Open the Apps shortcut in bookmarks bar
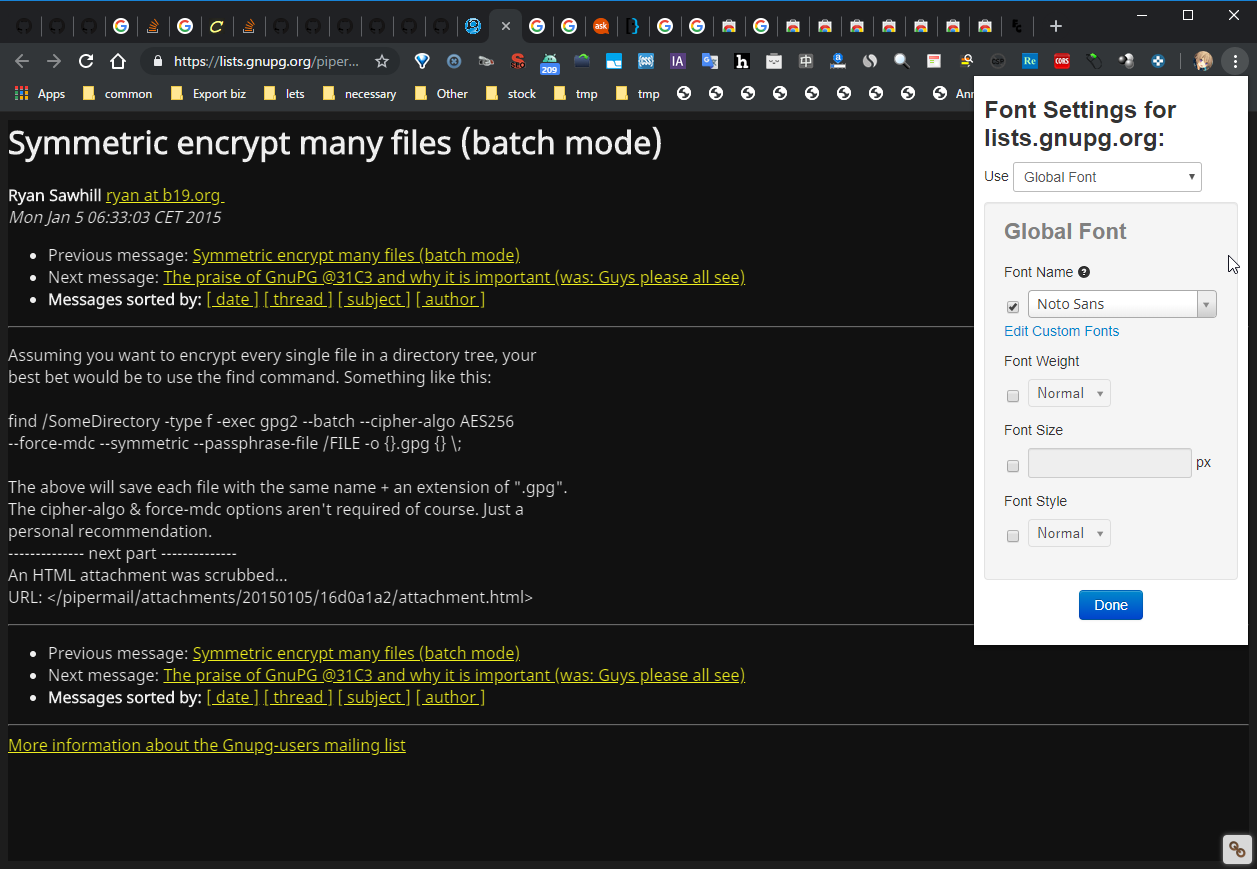 point(40,93)
